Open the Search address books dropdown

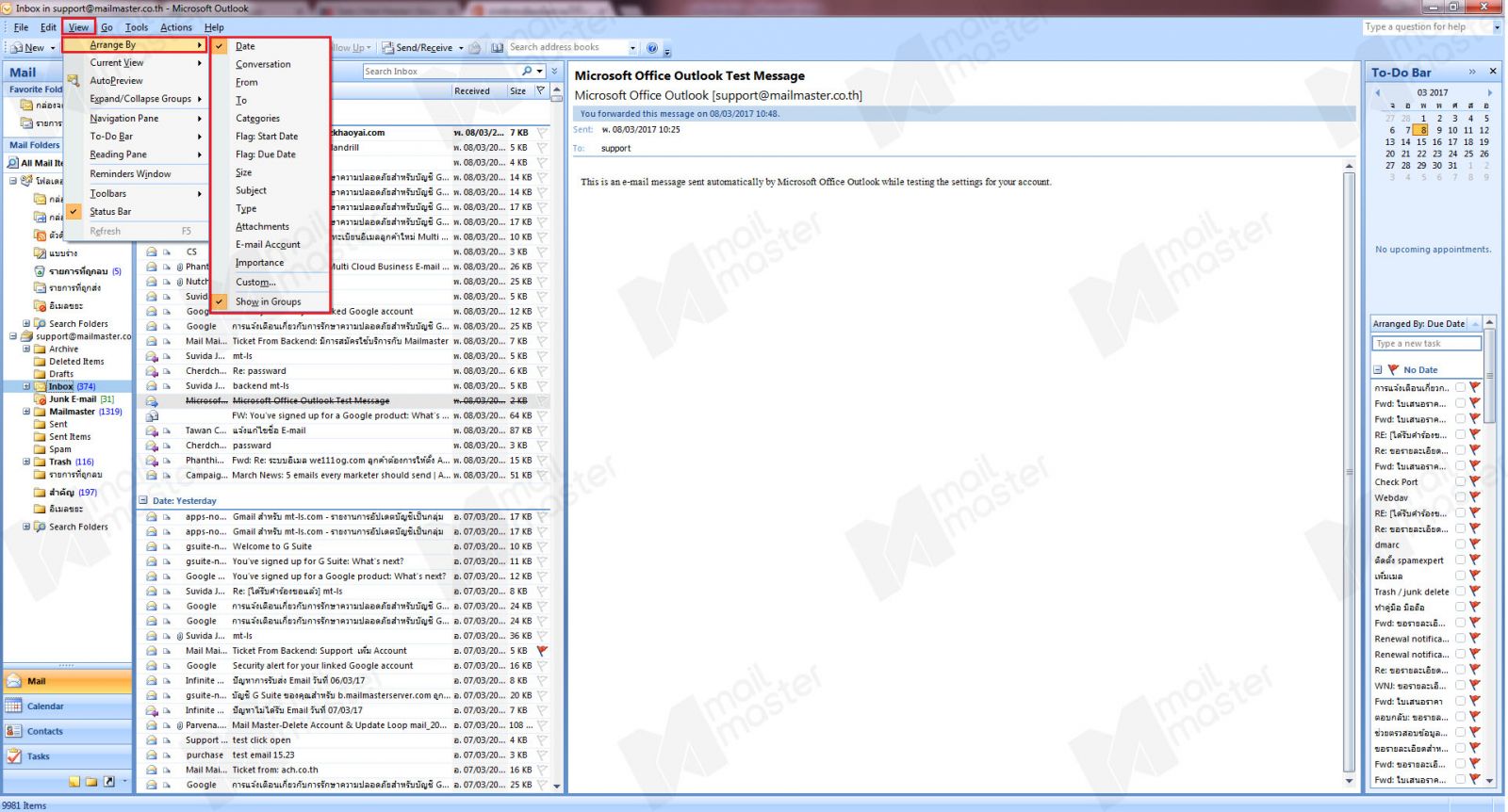[632, 47]
